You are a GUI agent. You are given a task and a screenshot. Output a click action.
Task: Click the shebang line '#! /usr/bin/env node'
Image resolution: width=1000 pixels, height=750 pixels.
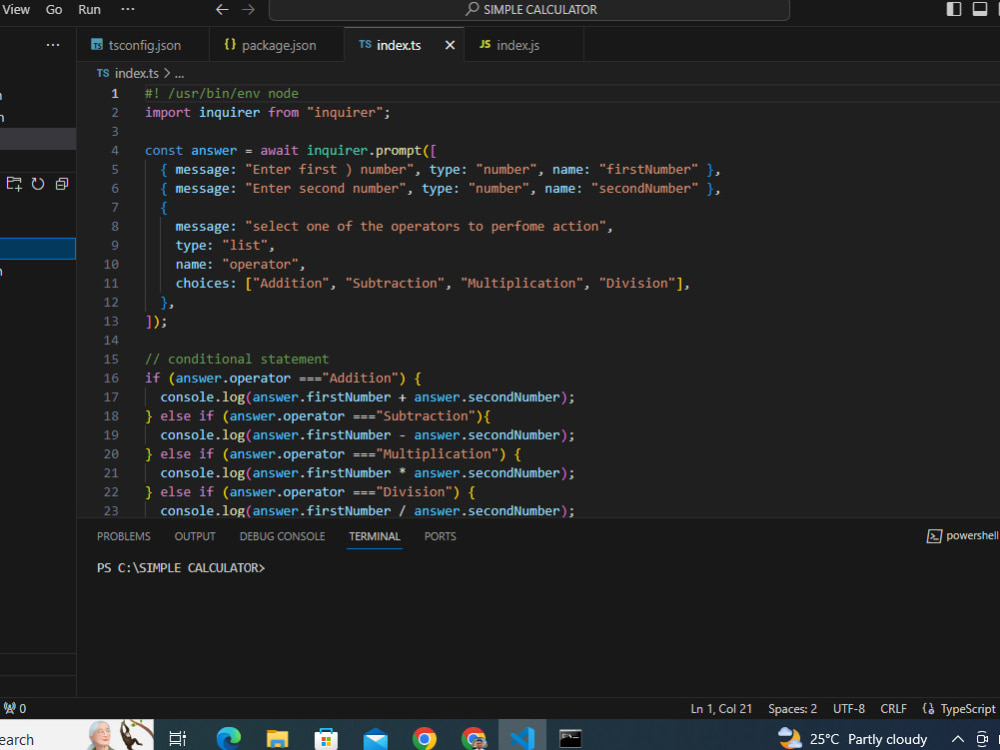click(x=221, y=94)
